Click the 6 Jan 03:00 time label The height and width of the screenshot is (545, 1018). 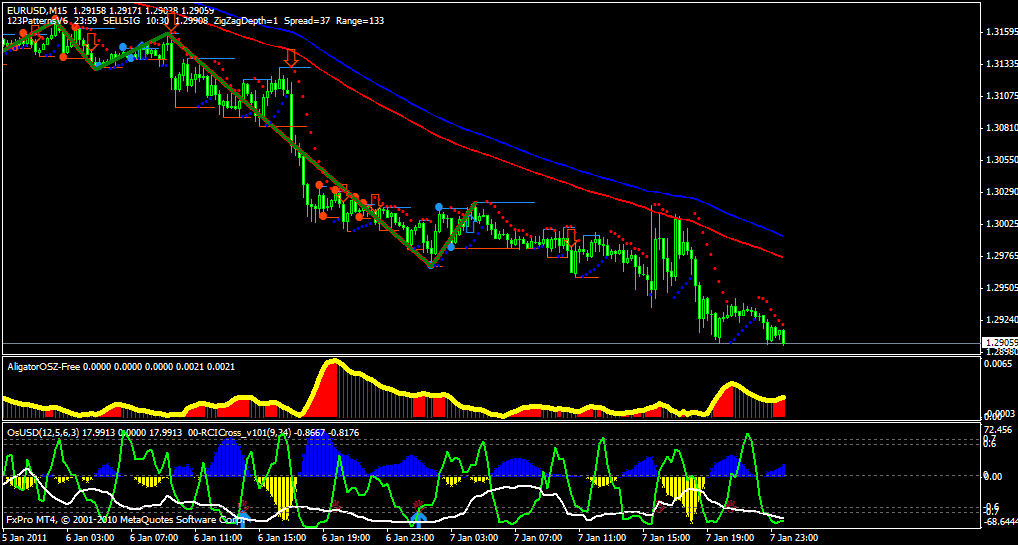90,538
